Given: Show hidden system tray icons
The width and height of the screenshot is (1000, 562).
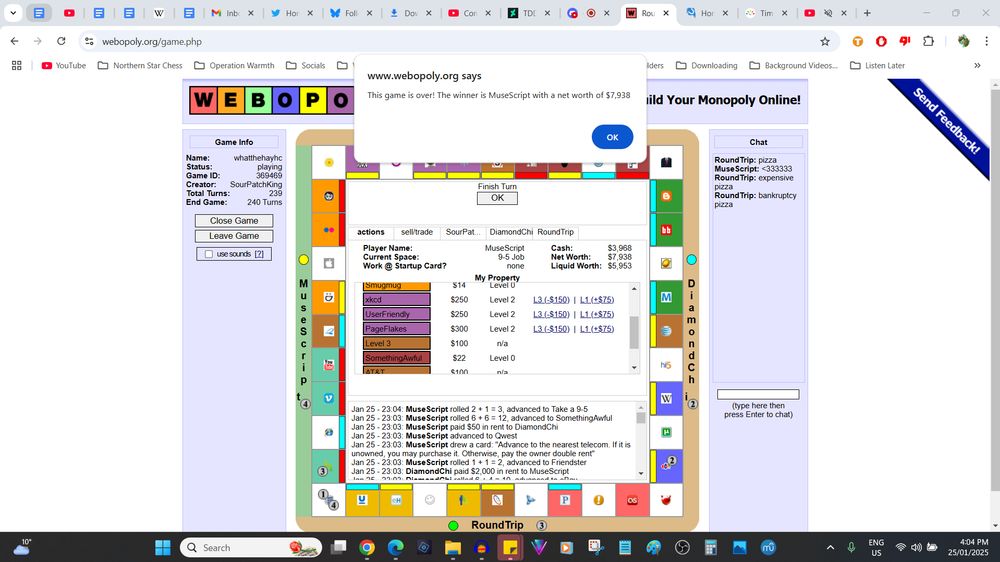Looking at the screenshot, I should (x=830, y=547).
